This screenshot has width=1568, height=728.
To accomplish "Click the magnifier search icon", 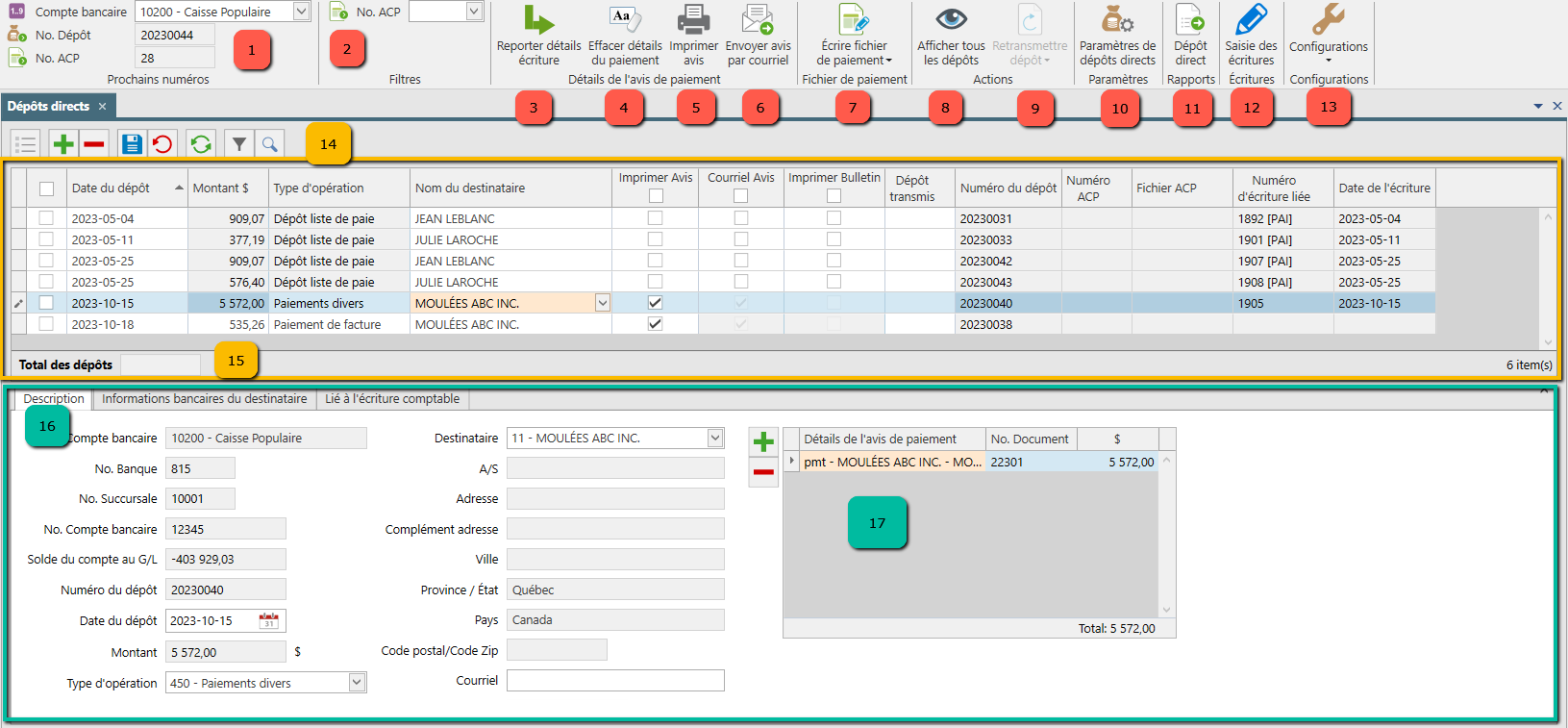I will [270, 144].
